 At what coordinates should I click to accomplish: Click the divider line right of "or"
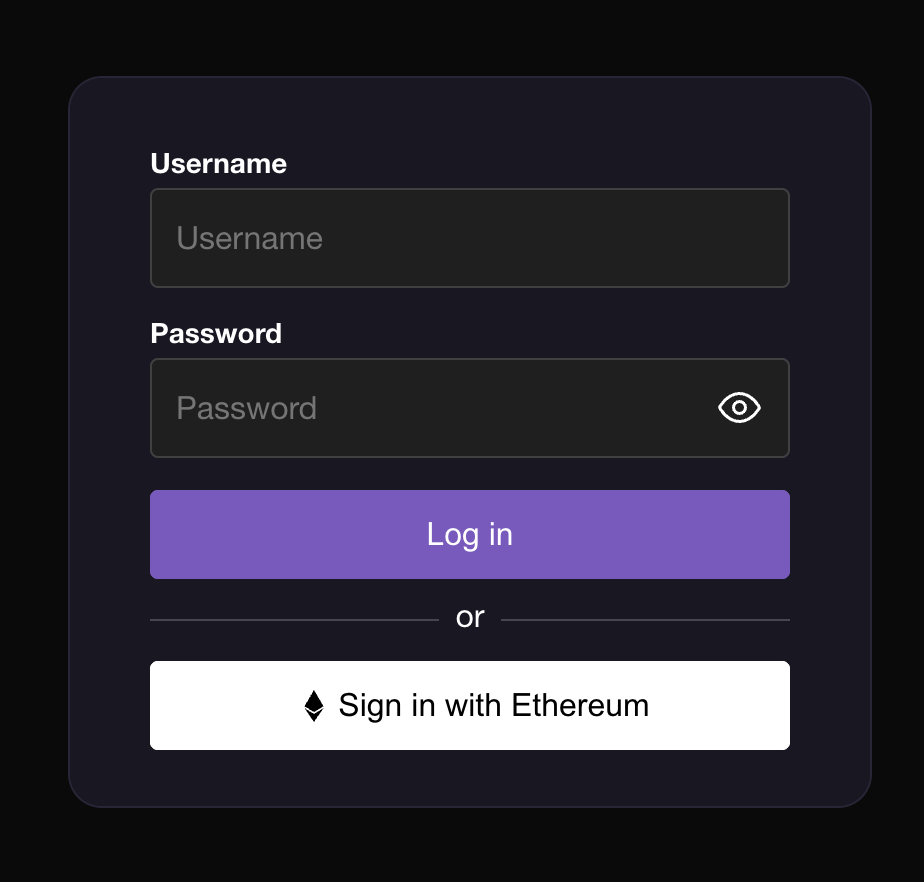pos(645,620)
